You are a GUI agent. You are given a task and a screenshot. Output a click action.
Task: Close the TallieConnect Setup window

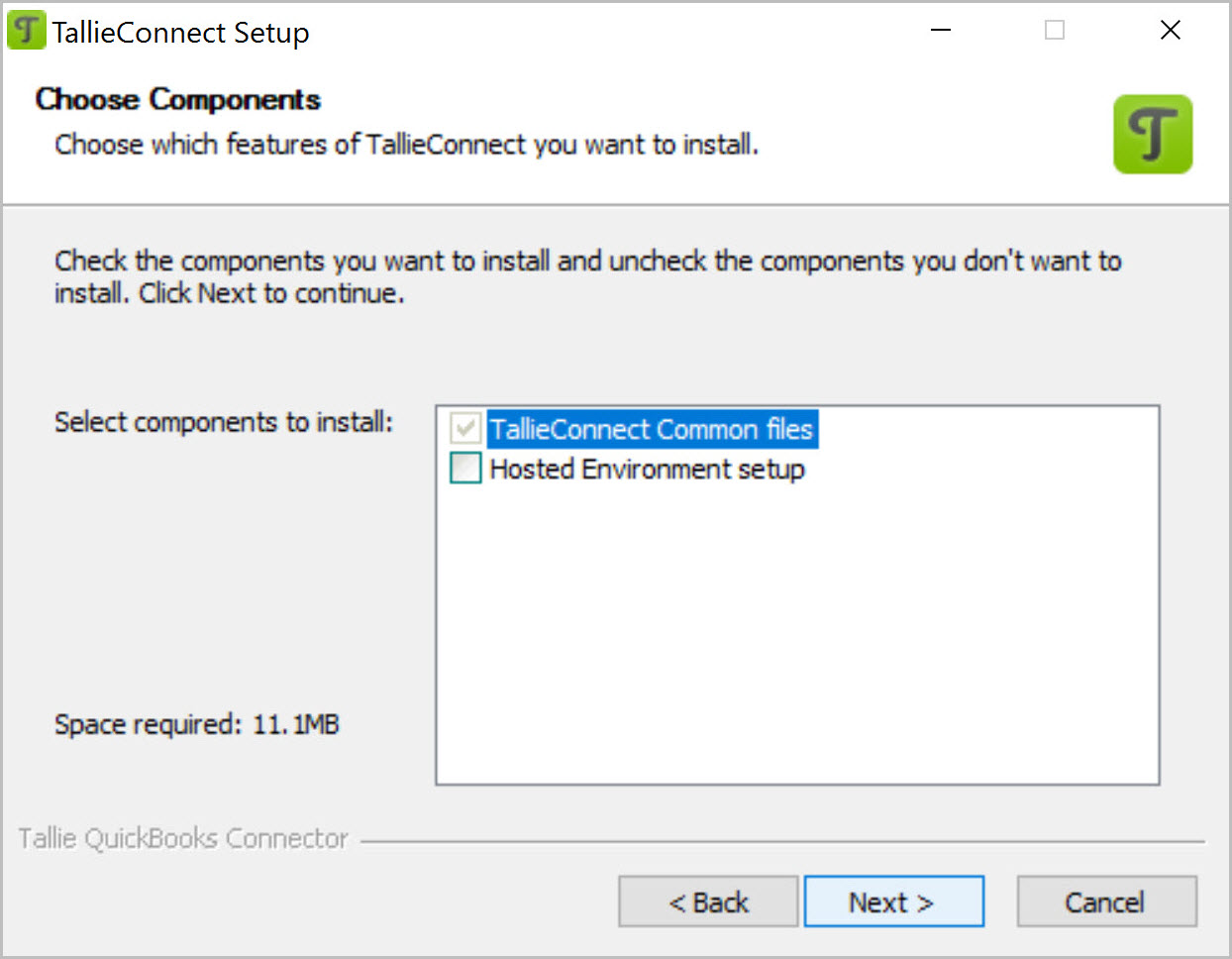(x=1171, y=31)
